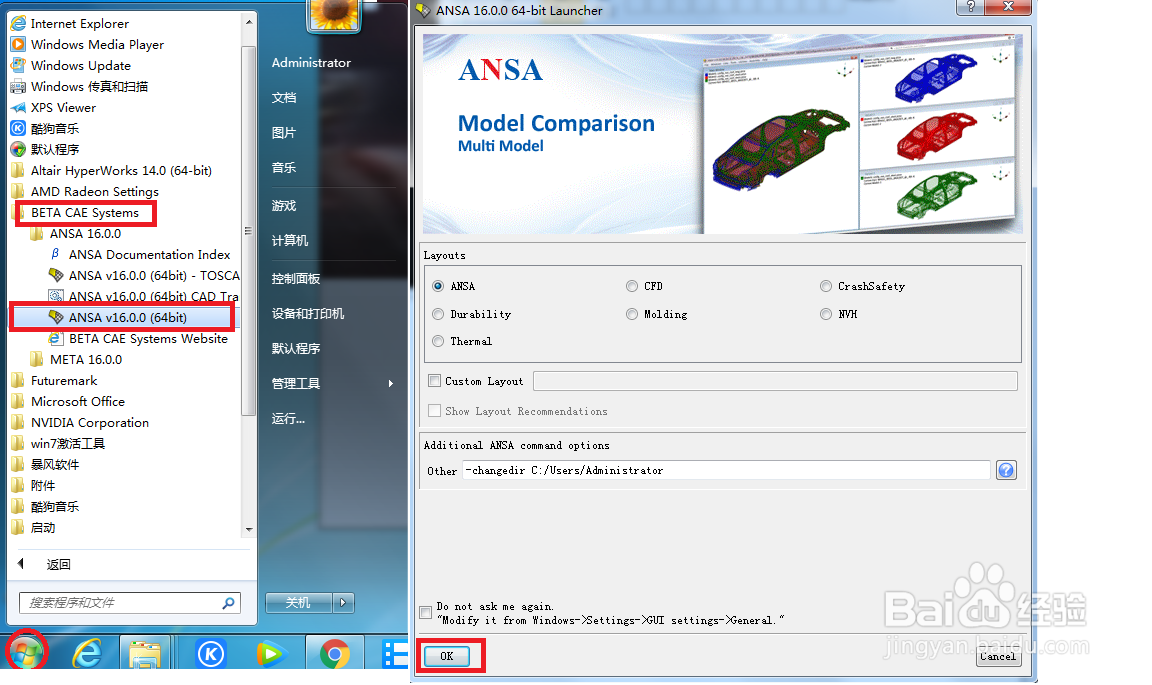Viewport: 1152px width, 685px height.
Task: Collapse the ANSA 16.0.0 folder
Action: point(75,234)
